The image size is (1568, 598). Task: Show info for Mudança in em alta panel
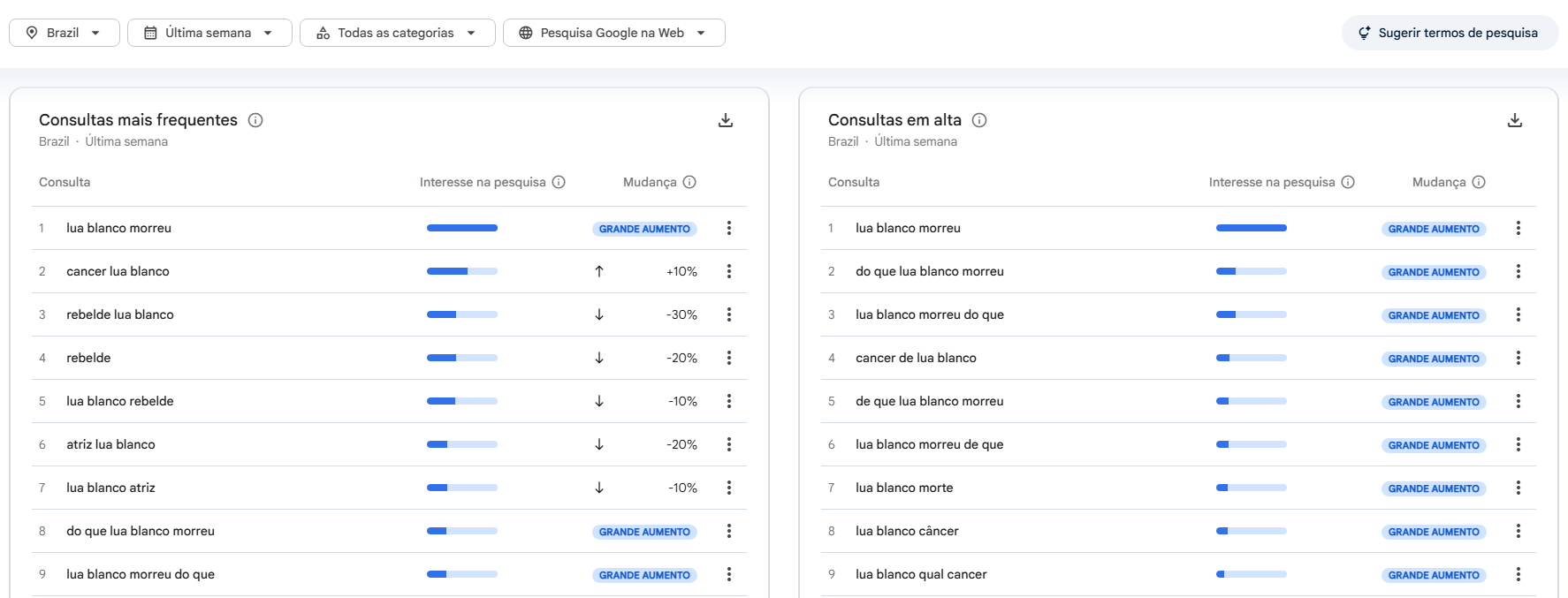coord(1479,182)
